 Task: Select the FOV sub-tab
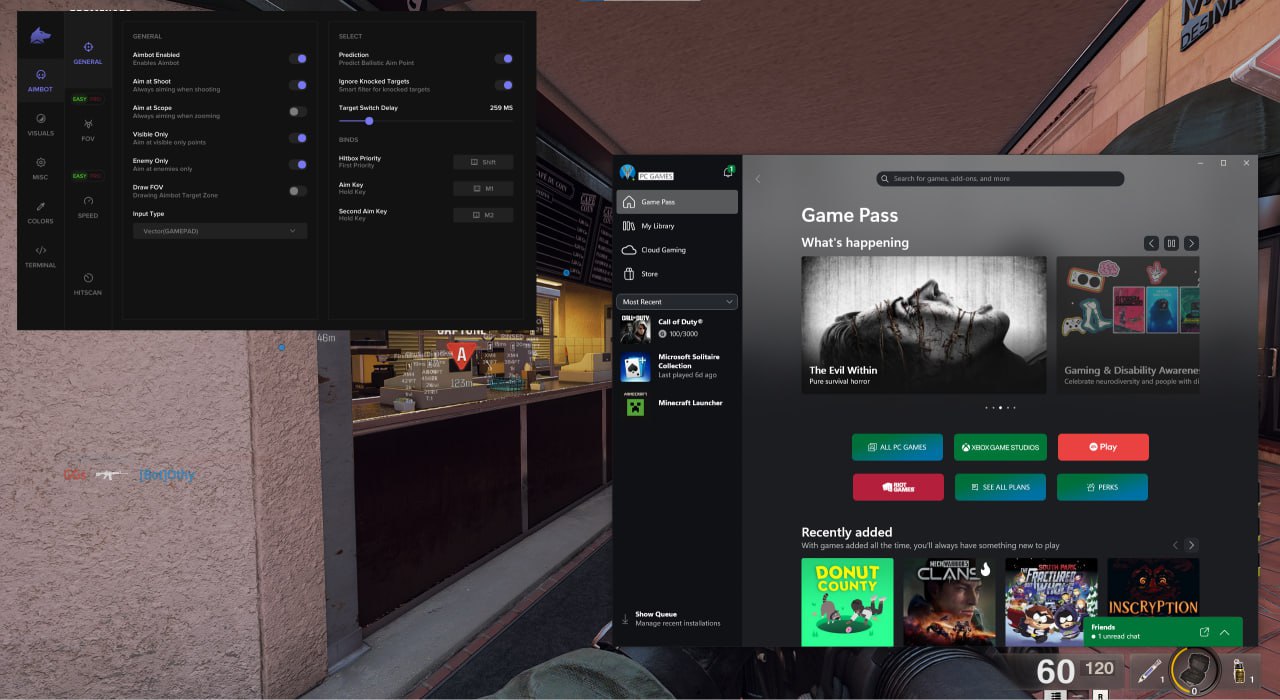click(88, 130)
